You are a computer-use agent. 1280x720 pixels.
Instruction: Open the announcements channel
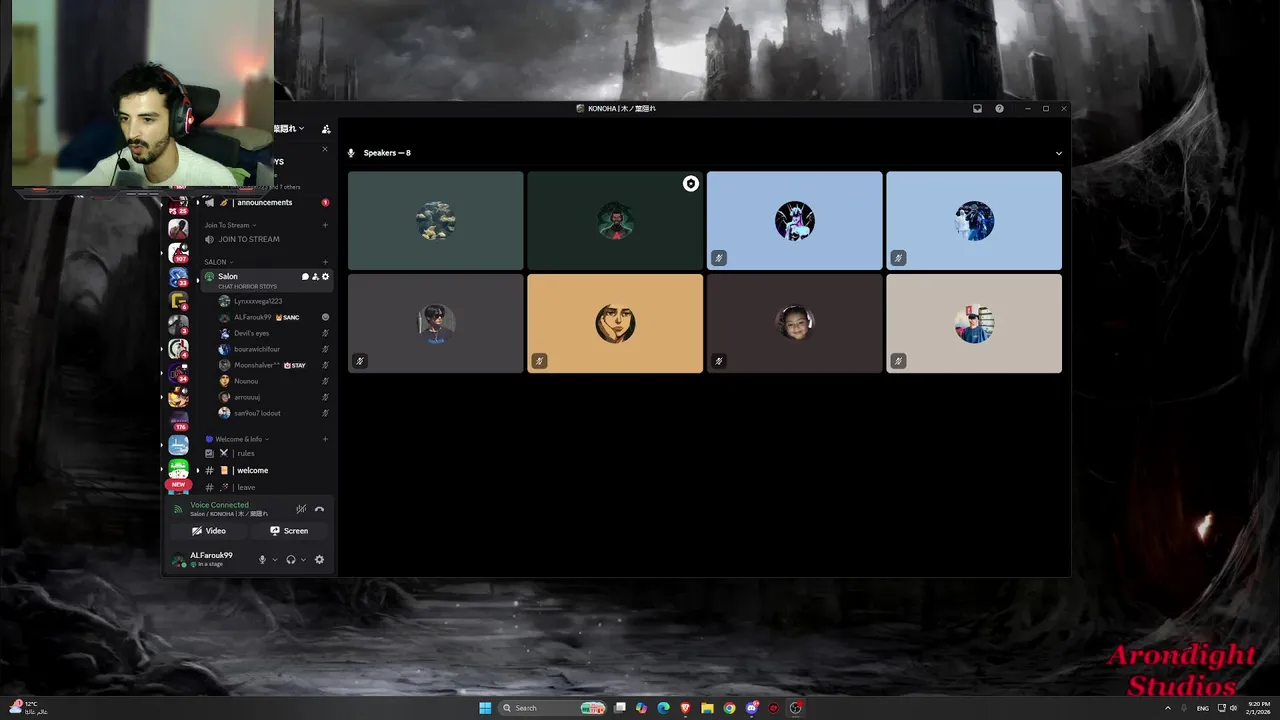click(265, 202)
